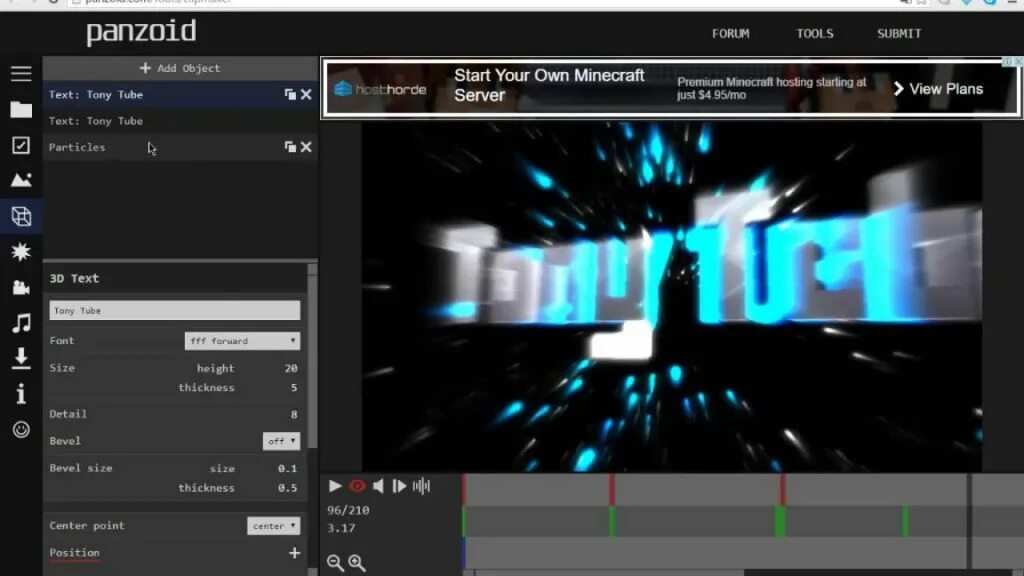Open the Font dropdown fff forward
The image size is (1024, 576).
point(242,341)
